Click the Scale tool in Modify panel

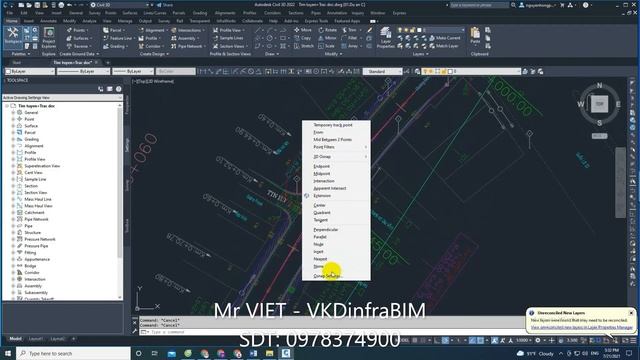point(326,46)
